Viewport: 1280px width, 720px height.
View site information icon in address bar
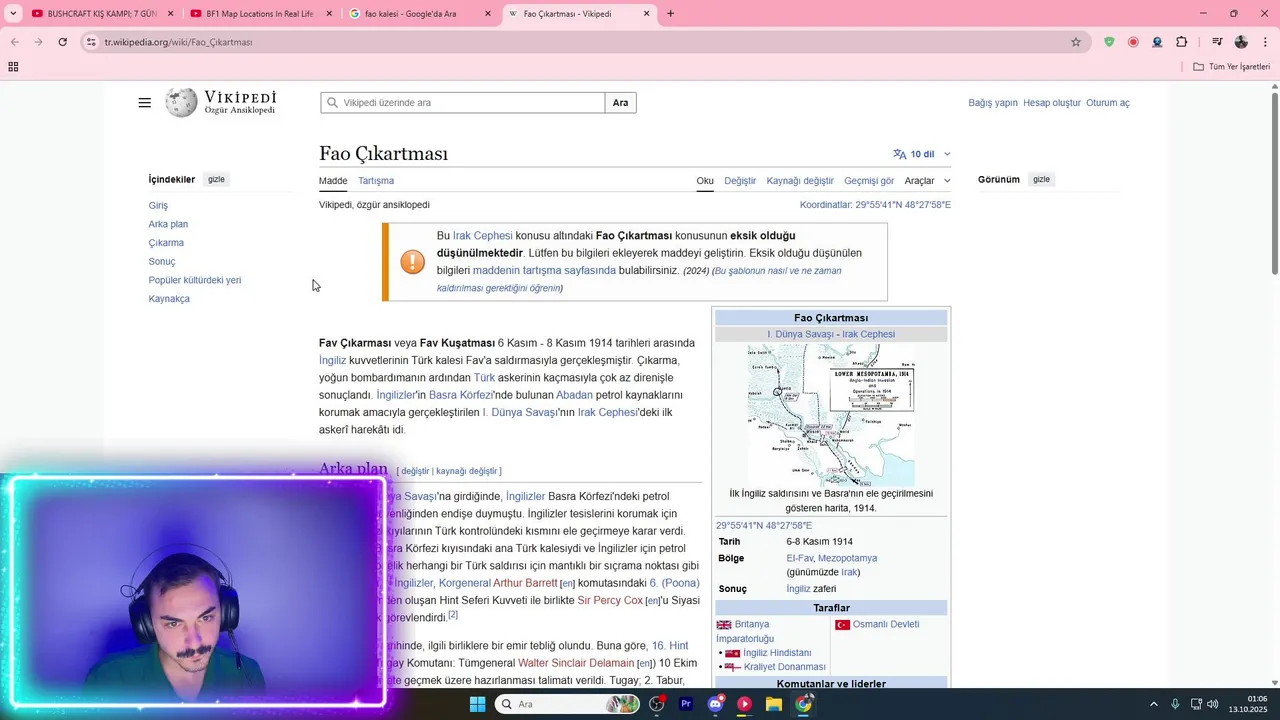(x=91, y=42)
